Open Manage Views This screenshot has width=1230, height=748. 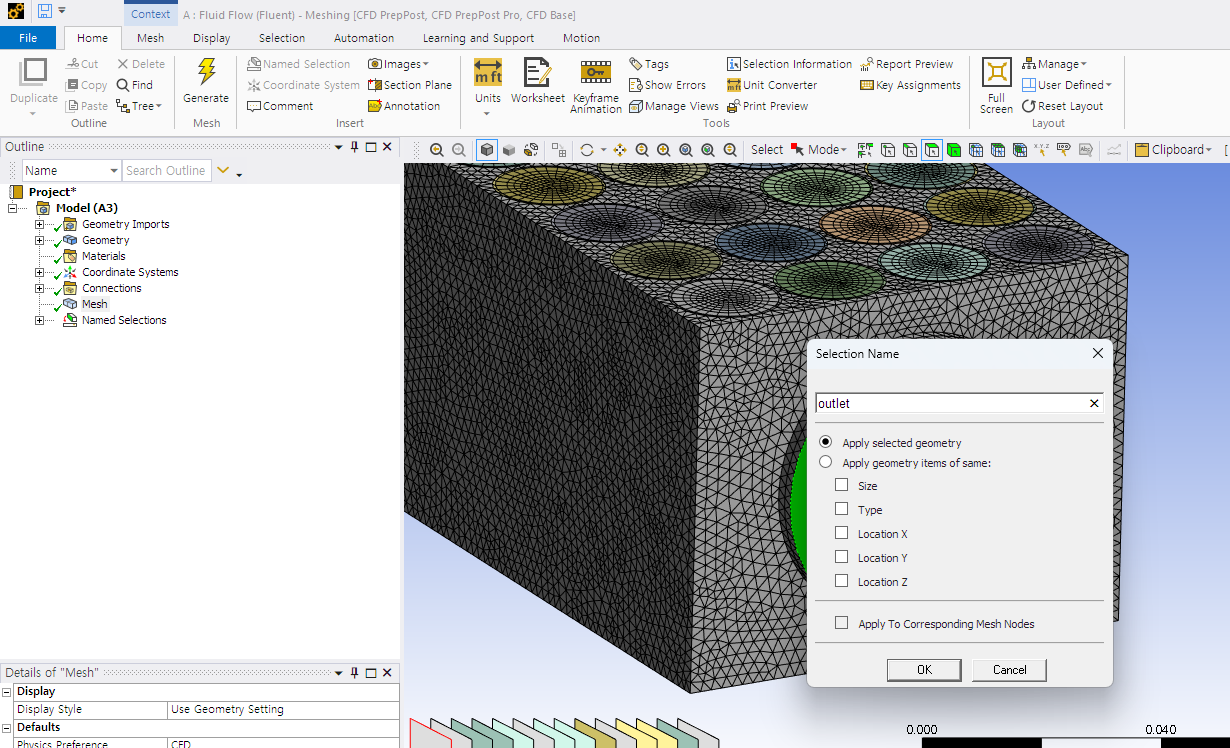[x=674, y=106]
